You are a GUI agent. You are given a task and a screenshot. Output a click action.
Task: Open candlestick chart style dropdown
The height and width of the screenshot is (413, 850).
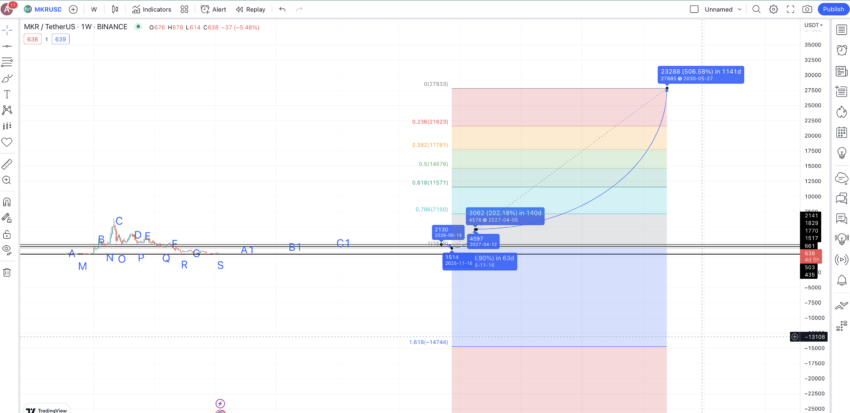(114, 9)
